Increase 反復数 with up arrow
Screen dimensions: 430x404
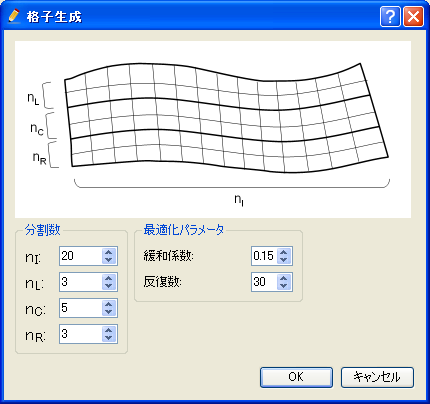click(284, 278)
